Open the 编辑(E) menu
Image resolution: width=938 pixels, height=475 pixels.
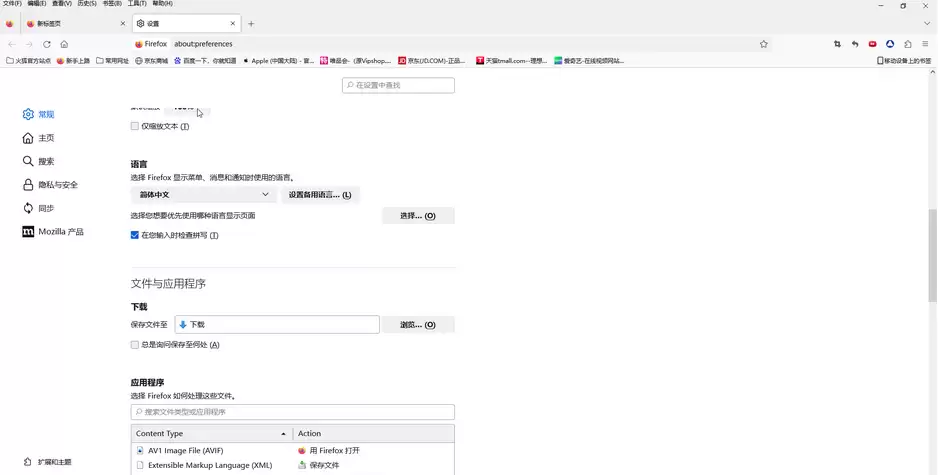pyautogui.click(x=36, y=4)
